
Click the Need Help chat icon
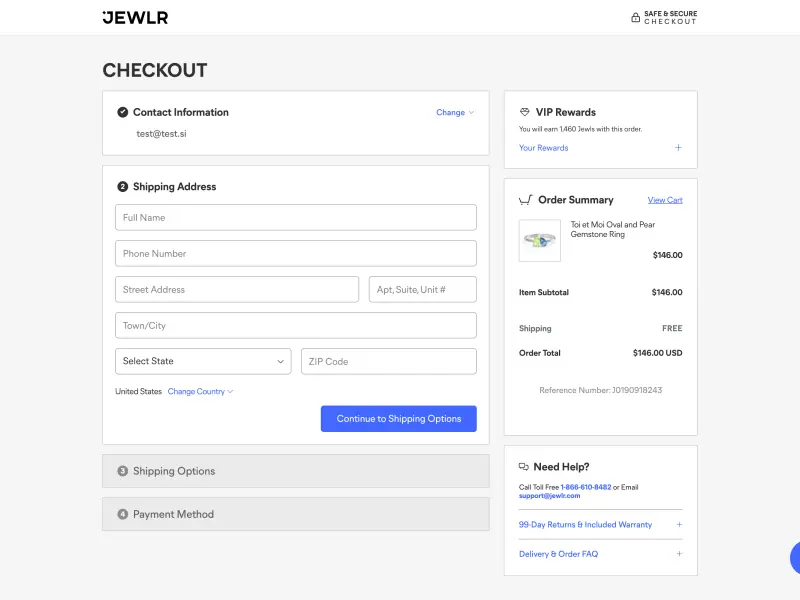click(524, 467)
